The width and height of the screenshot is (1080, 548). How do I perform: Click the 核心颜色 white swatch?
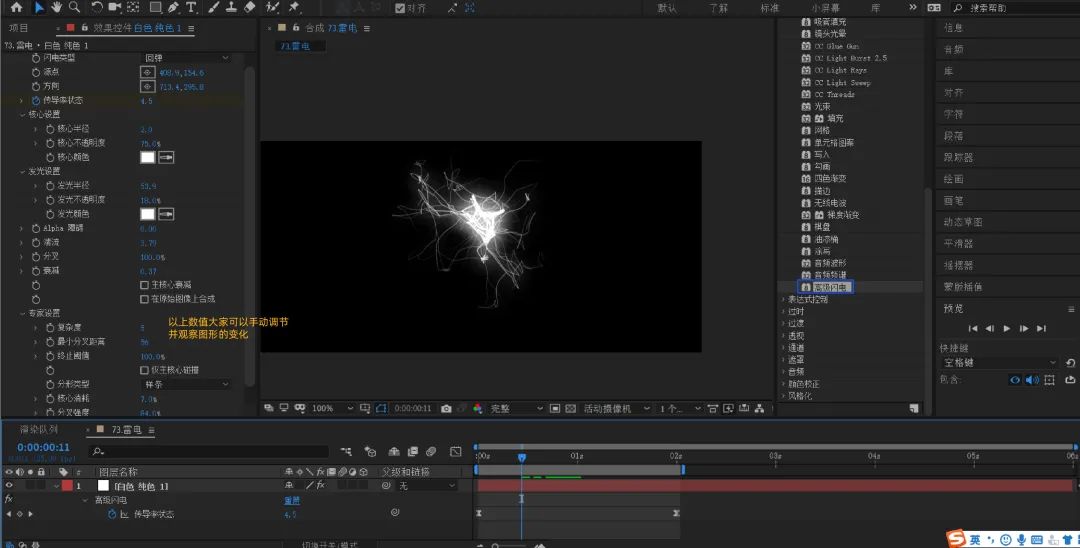[147, 157]
